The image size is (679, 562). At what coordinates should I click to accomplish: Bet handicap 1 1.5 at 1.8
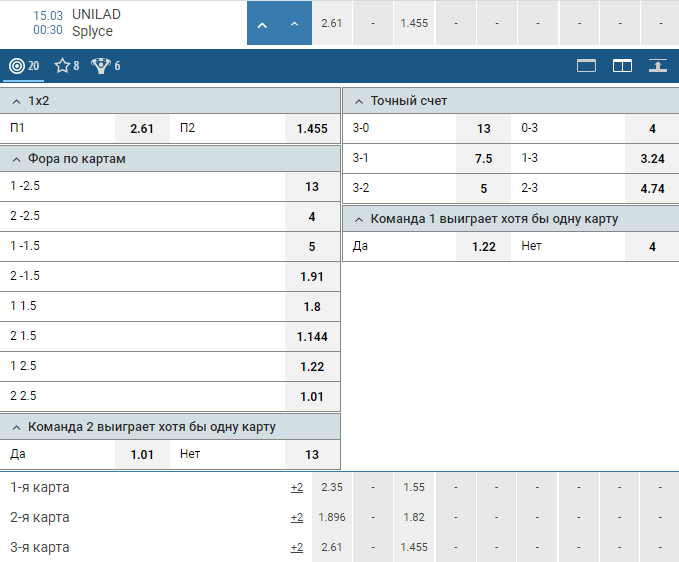312,307
